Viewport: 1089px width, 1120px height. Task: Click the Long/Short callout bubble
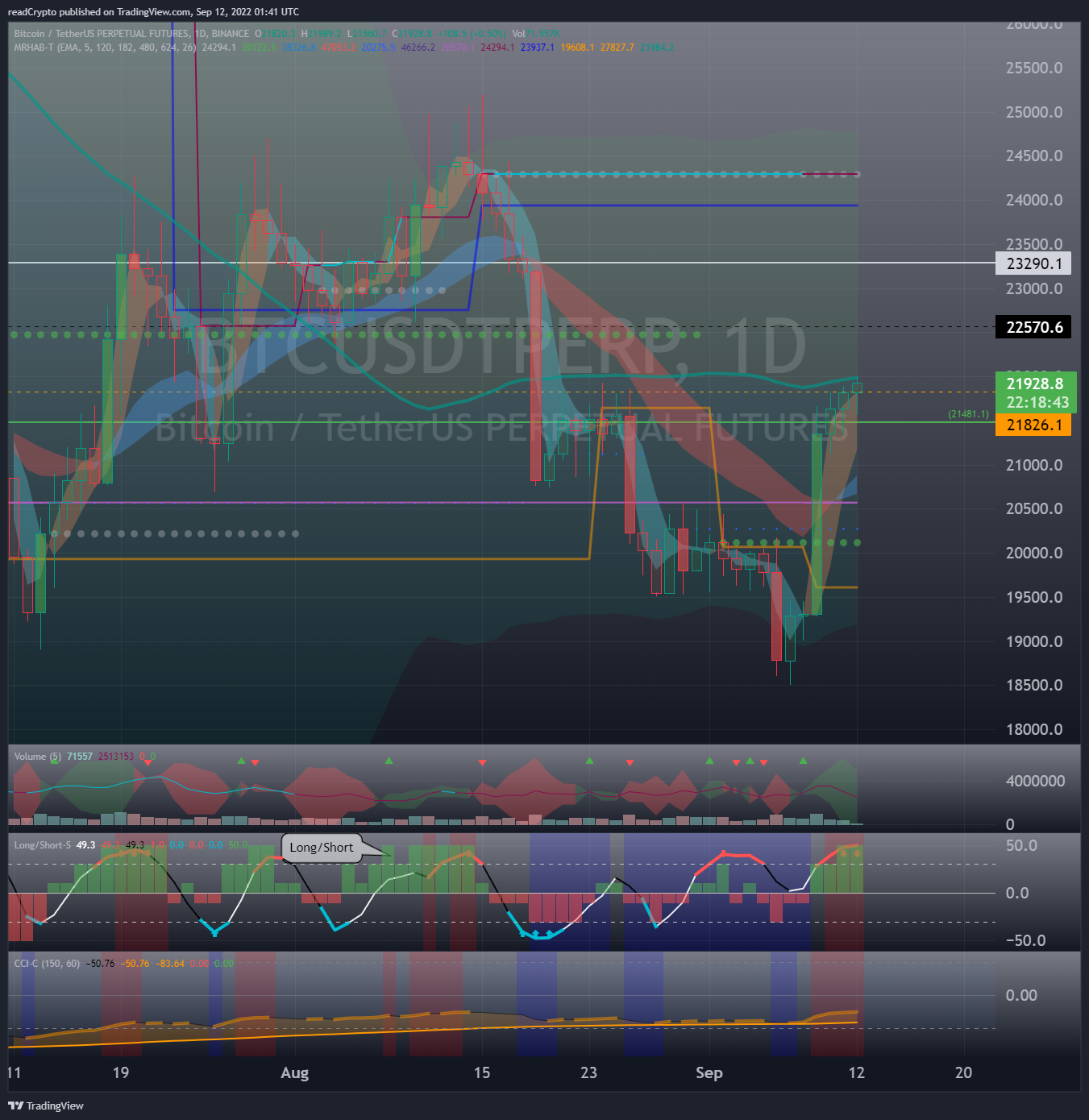point(322,848)
